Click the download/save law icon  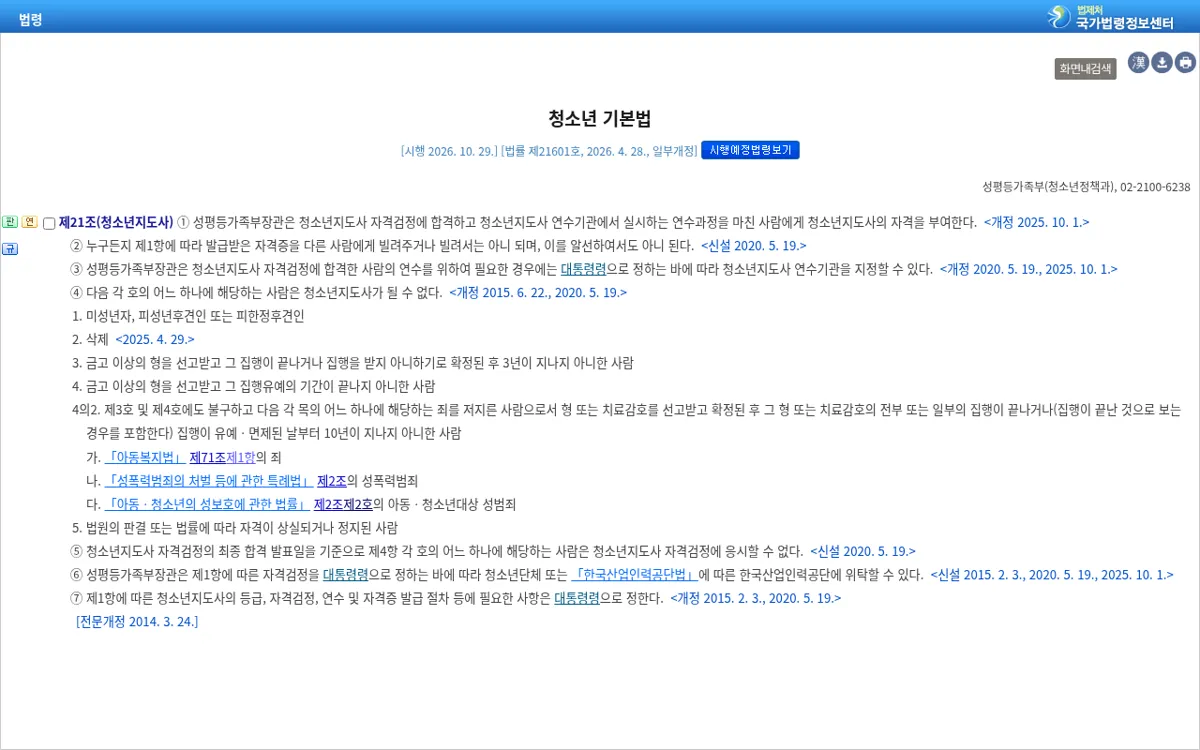(1162, 63)
